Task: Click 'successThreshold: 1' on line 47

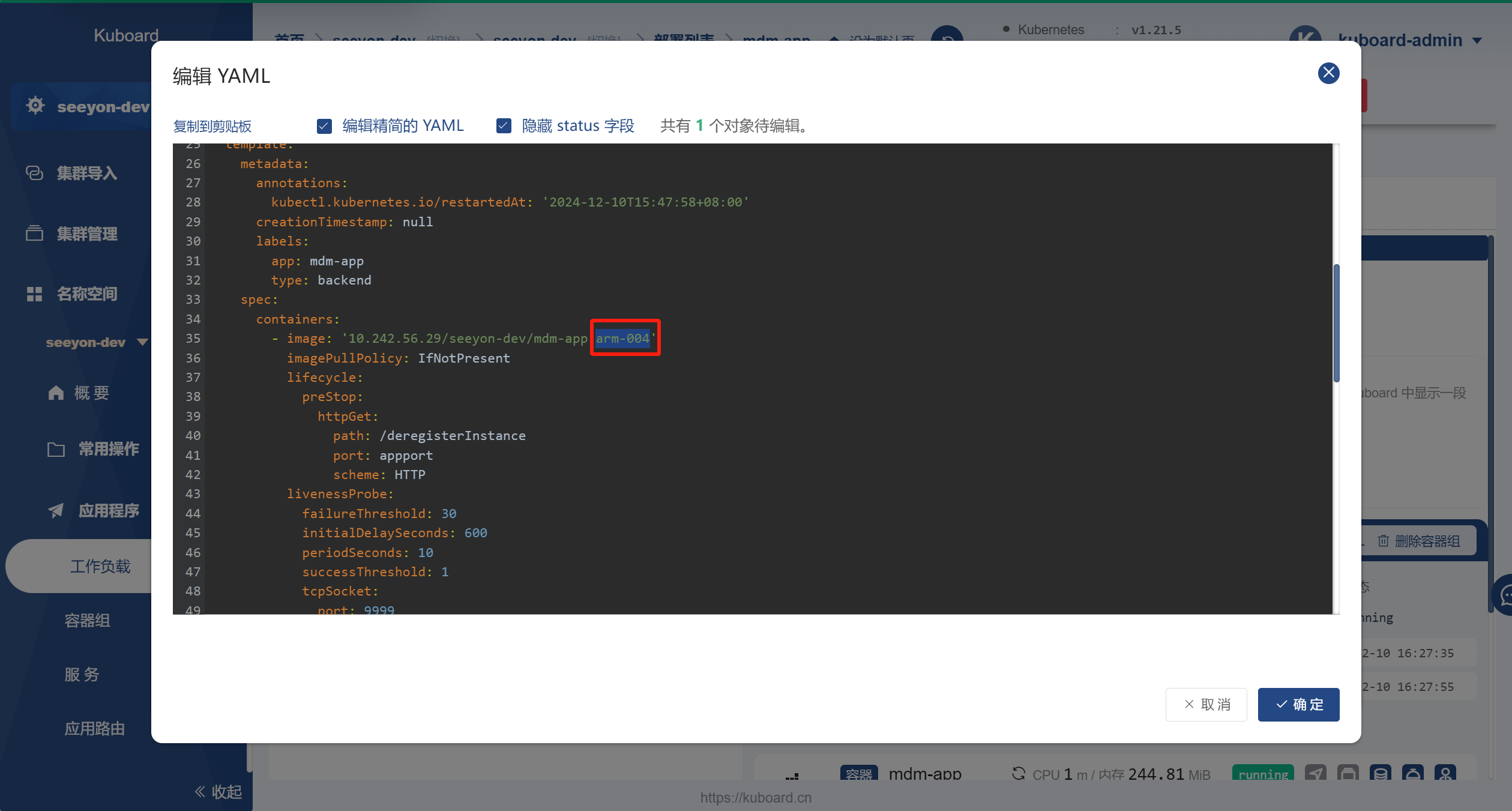Action: (x=375, y=572)
